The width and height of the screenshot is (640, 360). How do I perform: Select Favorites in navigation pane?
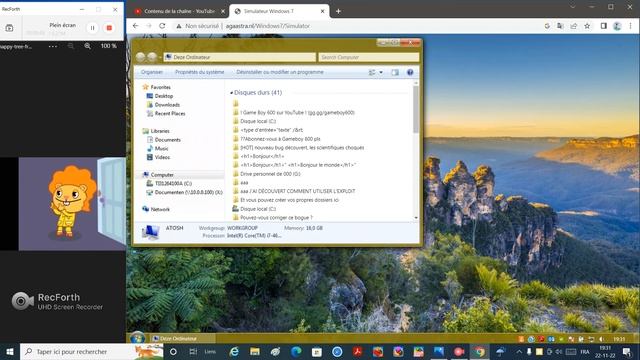click(160, 87)
